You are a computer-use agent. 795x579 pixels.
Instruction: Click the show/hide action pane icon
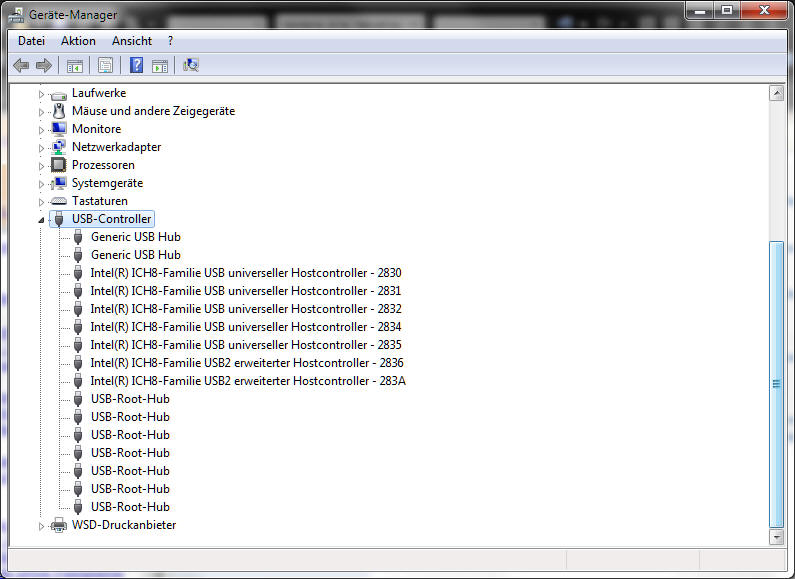point(160,65)
